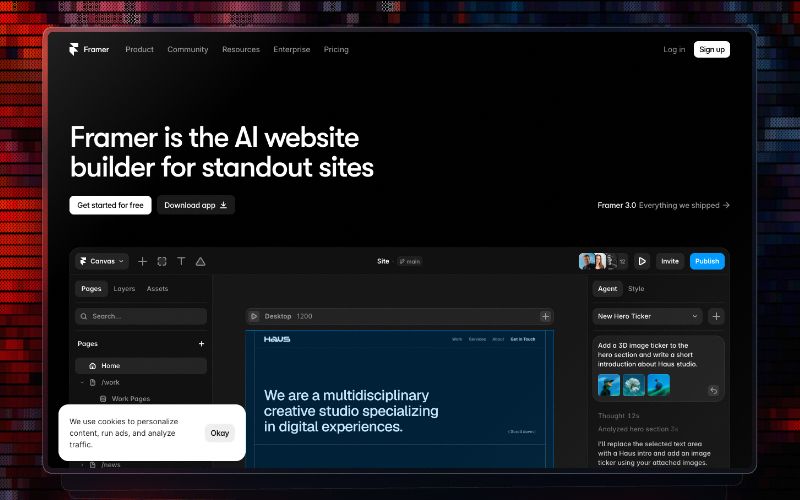Click the Sign up button
The width and height of the screenshot is (800, 500).
712,49
